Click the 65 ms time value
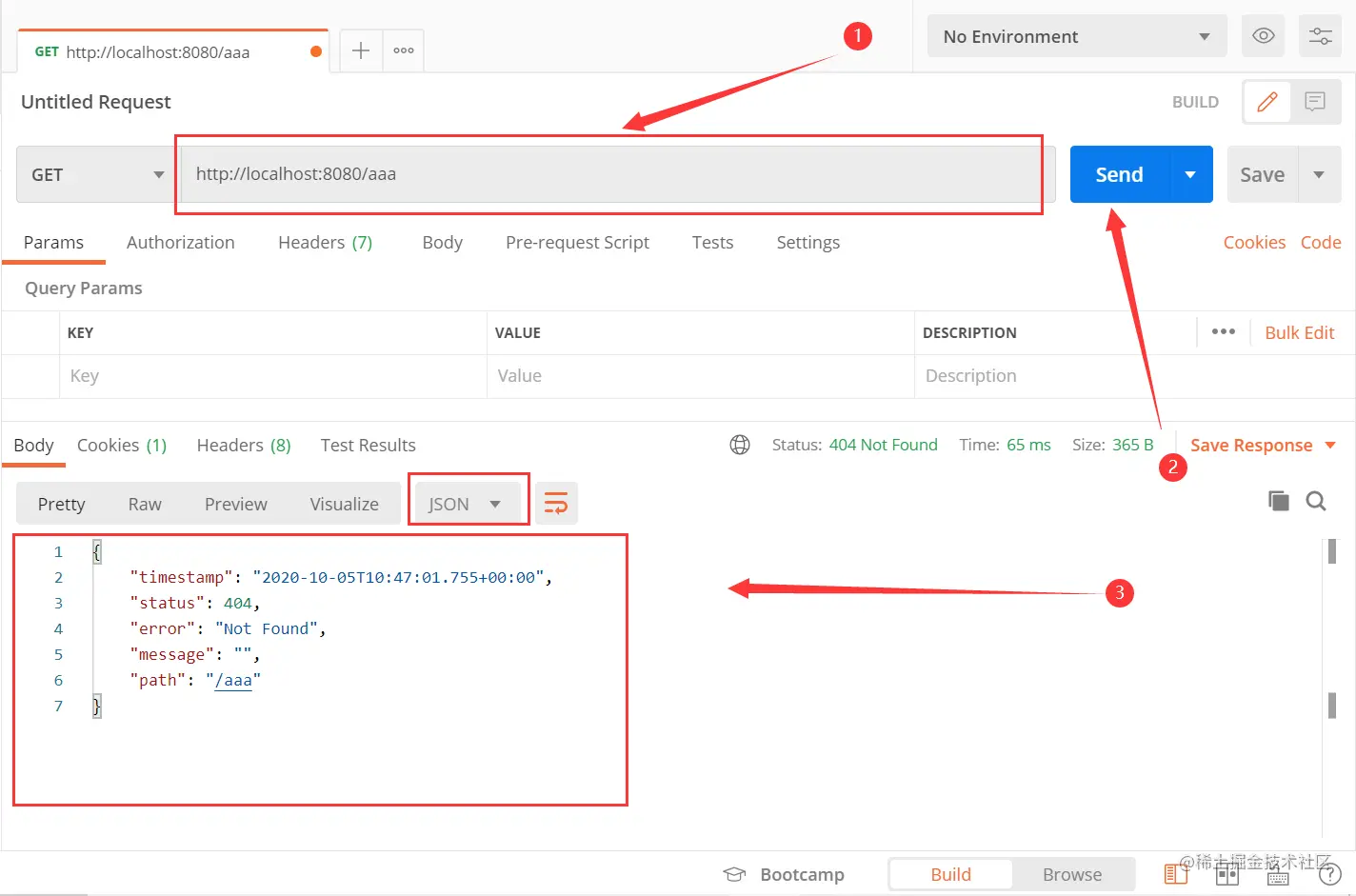 pyautogui.click(x=1028, y=445)
